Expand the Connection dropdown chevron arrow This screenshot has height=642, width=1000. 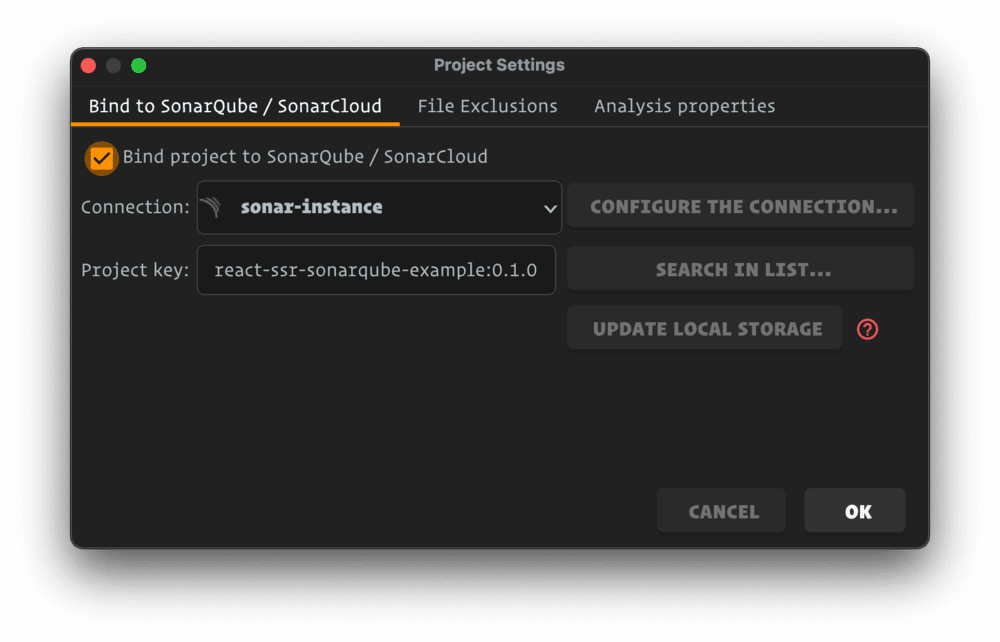(549, 208)
